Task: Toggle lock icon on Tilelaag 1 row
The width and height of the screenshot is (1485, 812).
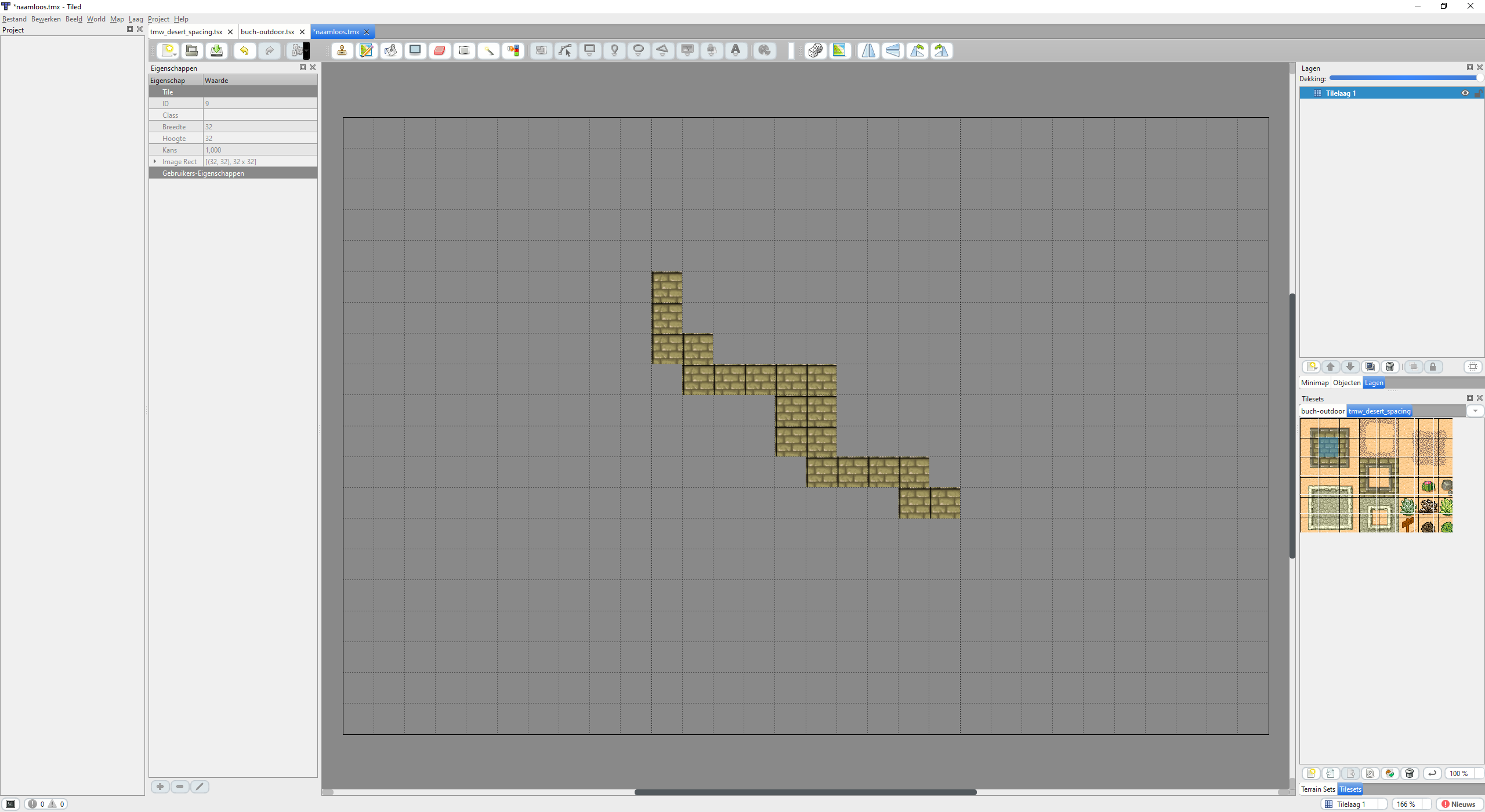Action: (1477, 93)
